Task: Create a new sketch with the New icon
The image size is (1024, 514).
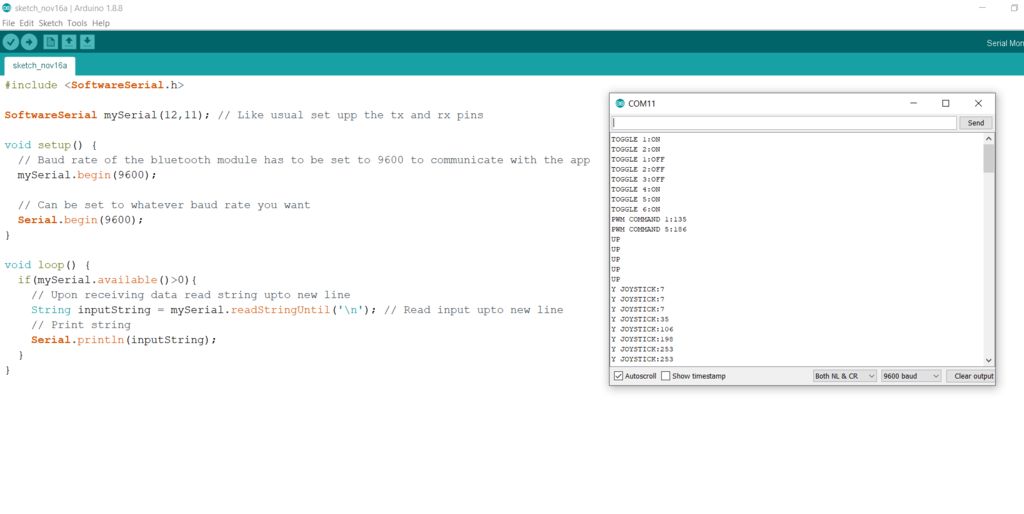Action: (50, 42)
